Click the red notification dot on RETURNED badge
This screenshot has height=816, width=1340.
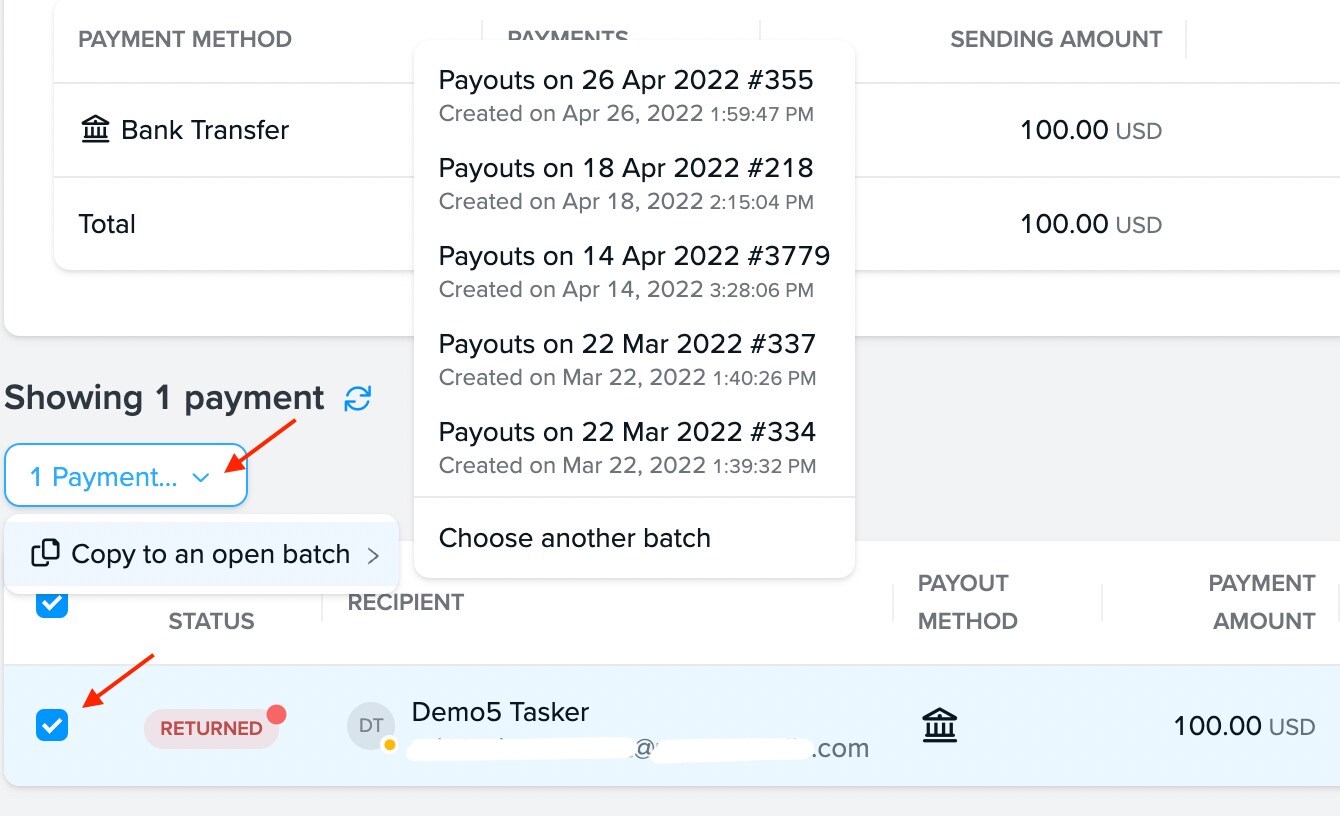pyautogui.click(x=276, y=714)
